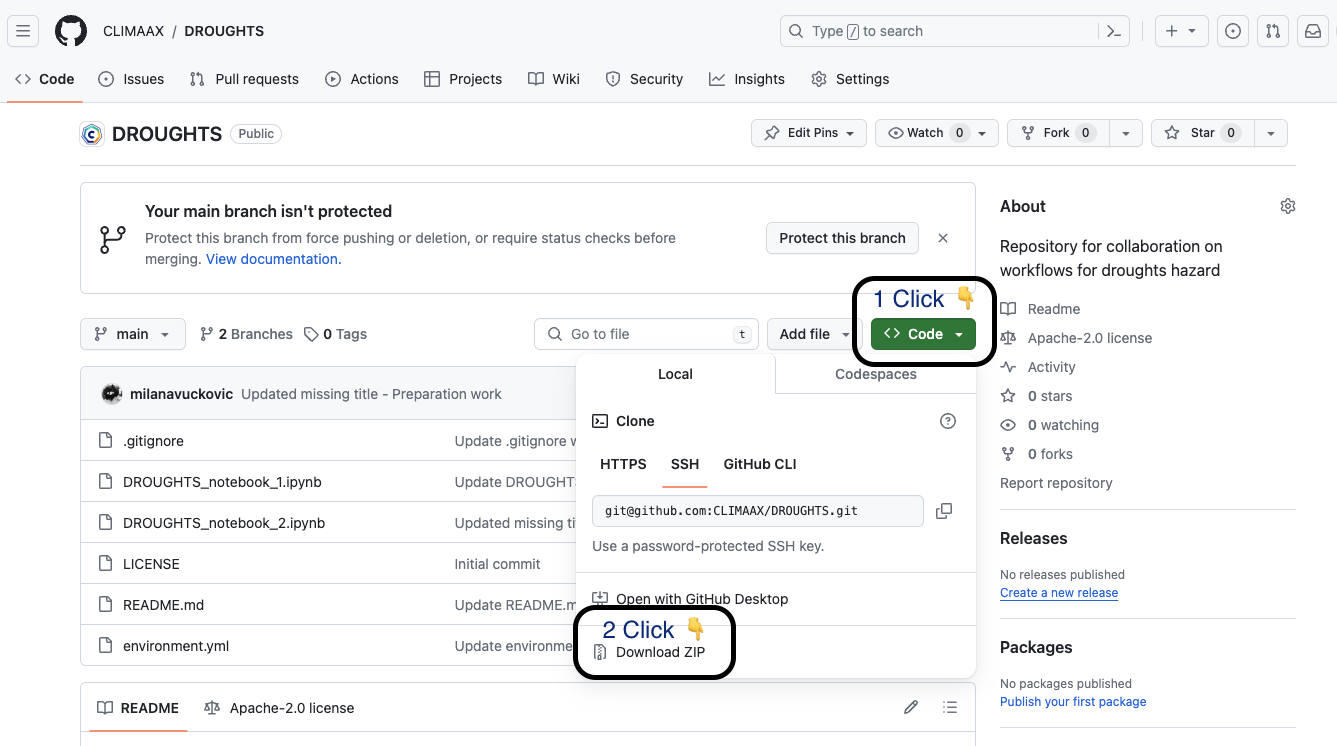Open the Clone help question icon
This screenshot has width=1337, height=746.
click(x=948, y=421)
